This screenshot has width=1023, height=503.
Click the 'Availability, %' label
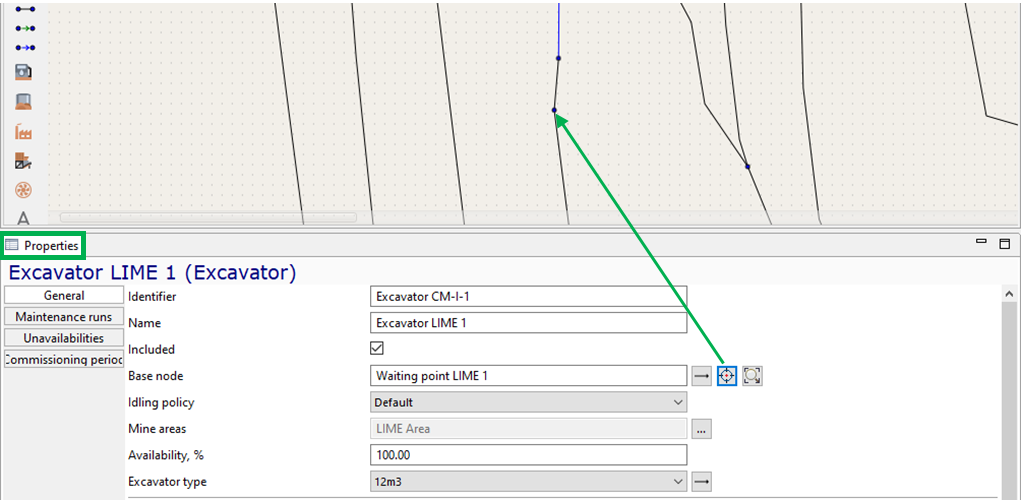166,455
